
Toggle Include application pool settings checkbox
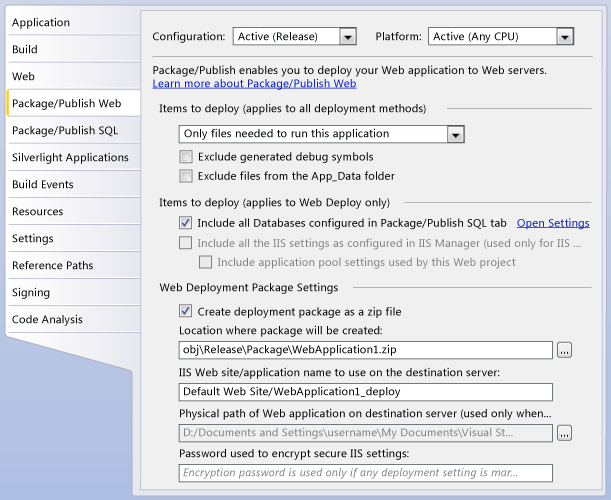coord(205,262)
